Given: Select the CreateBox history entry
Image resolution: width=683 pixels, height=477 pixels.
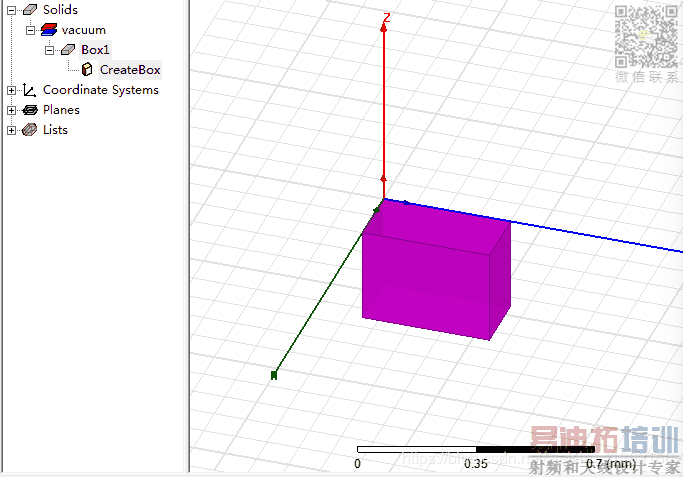Looking at the screenshot, I should [130, 70].
